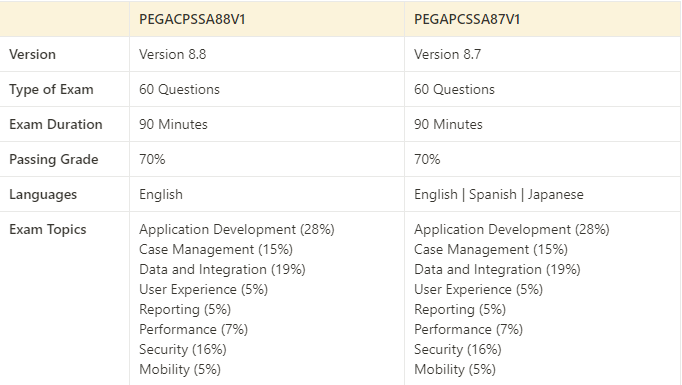The height and width of the screenshot is (385, 682).
Task: Select the Version row label
Action: [x=33, y=54]
